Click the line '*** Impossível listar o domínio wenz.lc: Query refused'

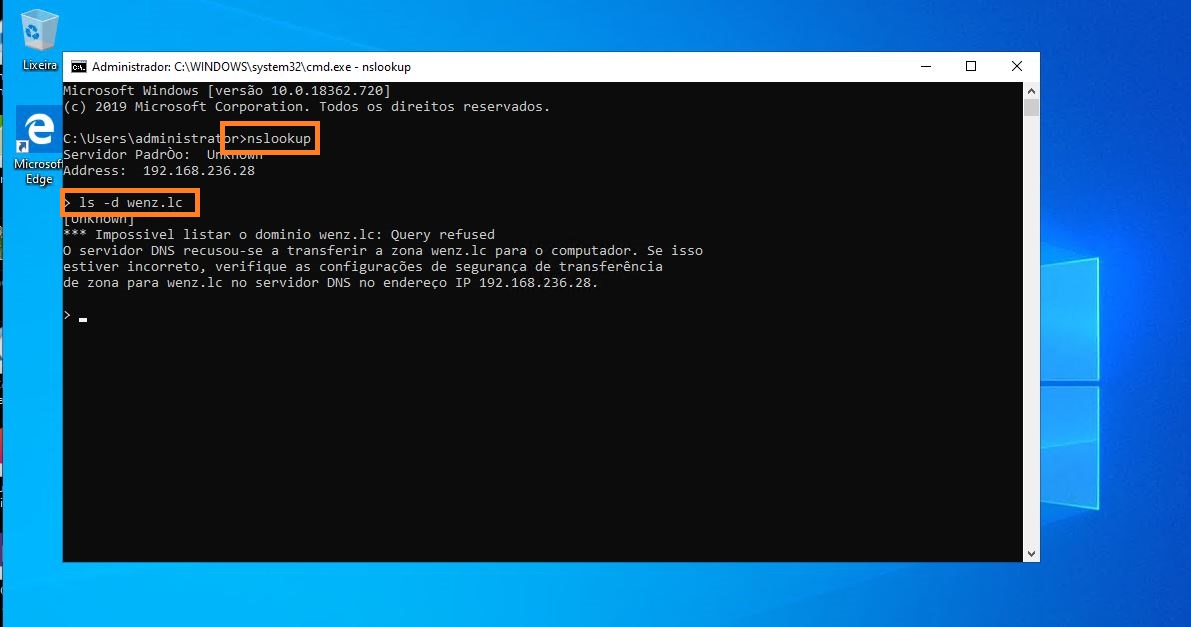tap(279, 234)
